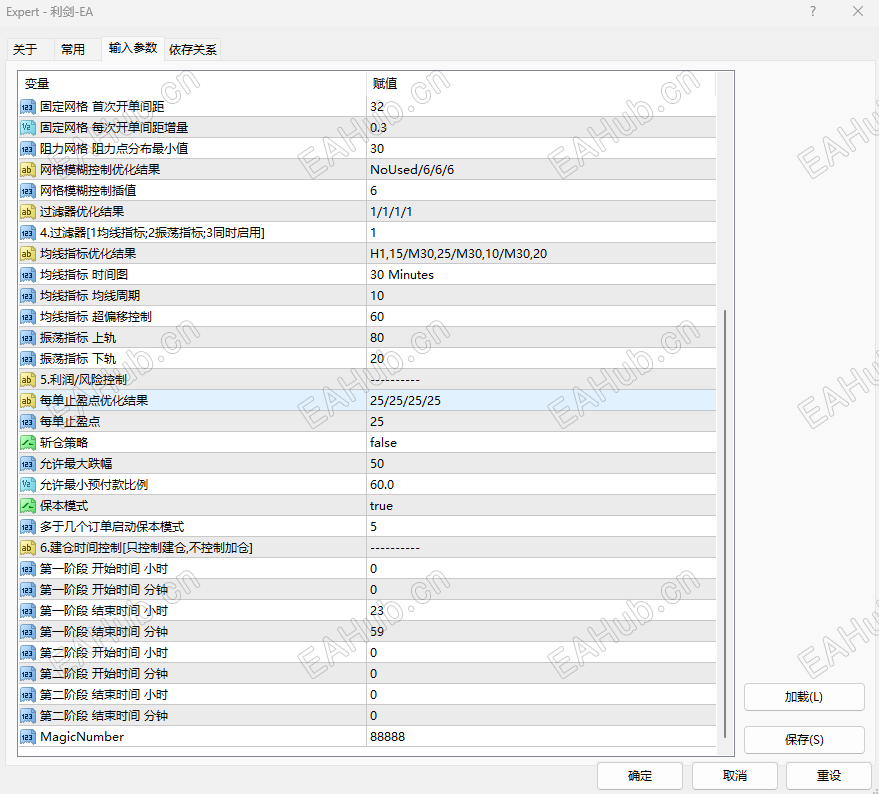Click the string icon beside 6.建仓时间控制
The image size is (879, 794).
coord(27,548)
